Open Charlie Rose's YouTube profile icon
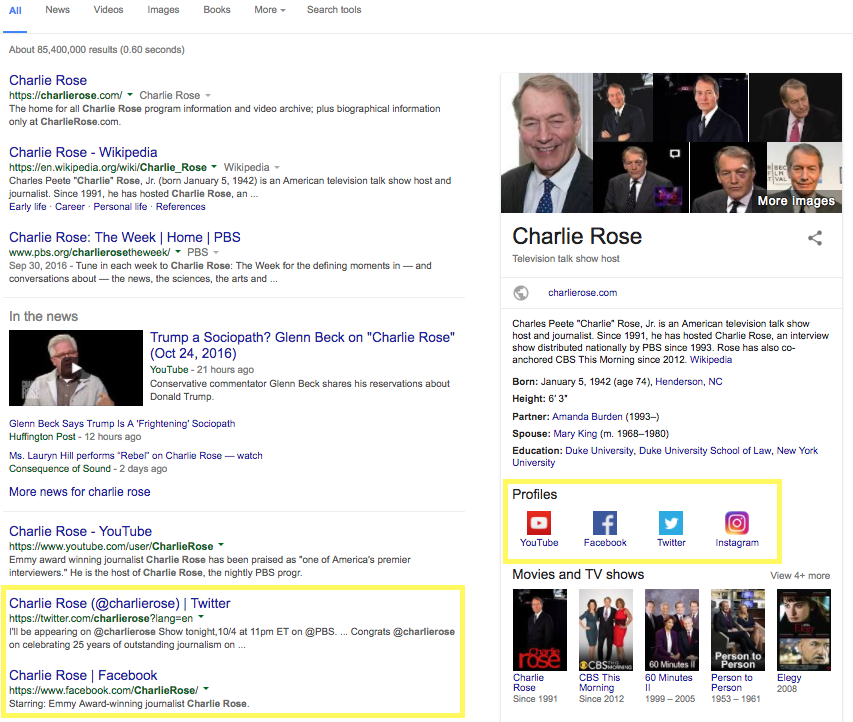This screenshot has width=853, height=722. (x=539, y=522)
